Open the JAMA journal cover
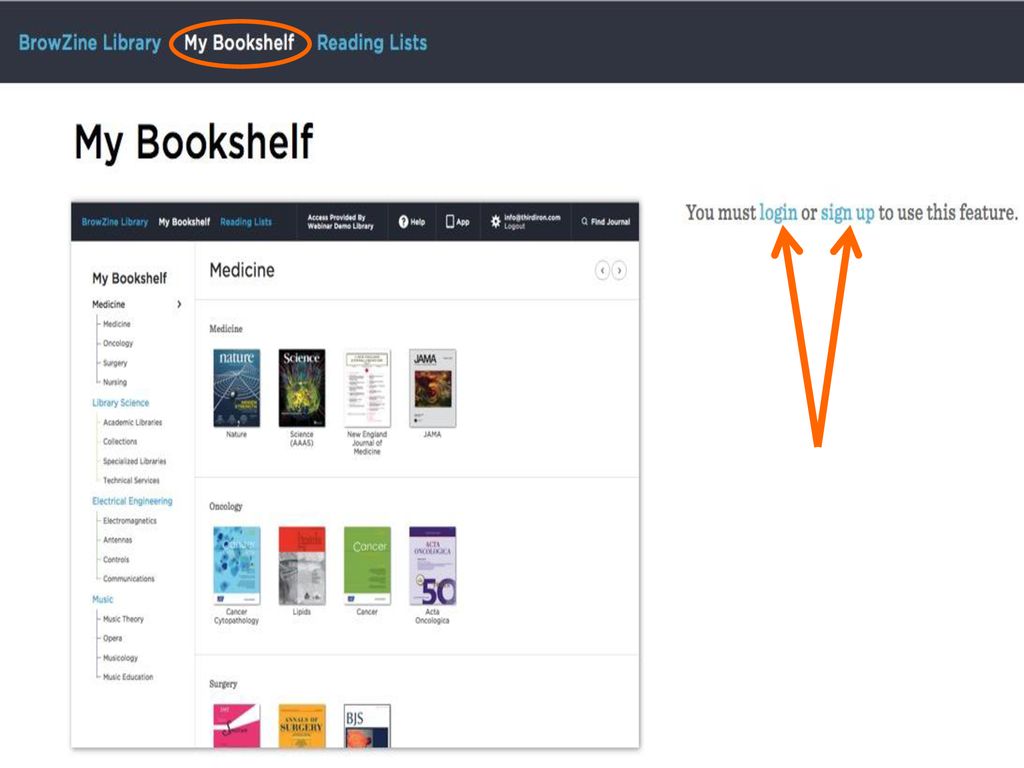 pos(432,389)
